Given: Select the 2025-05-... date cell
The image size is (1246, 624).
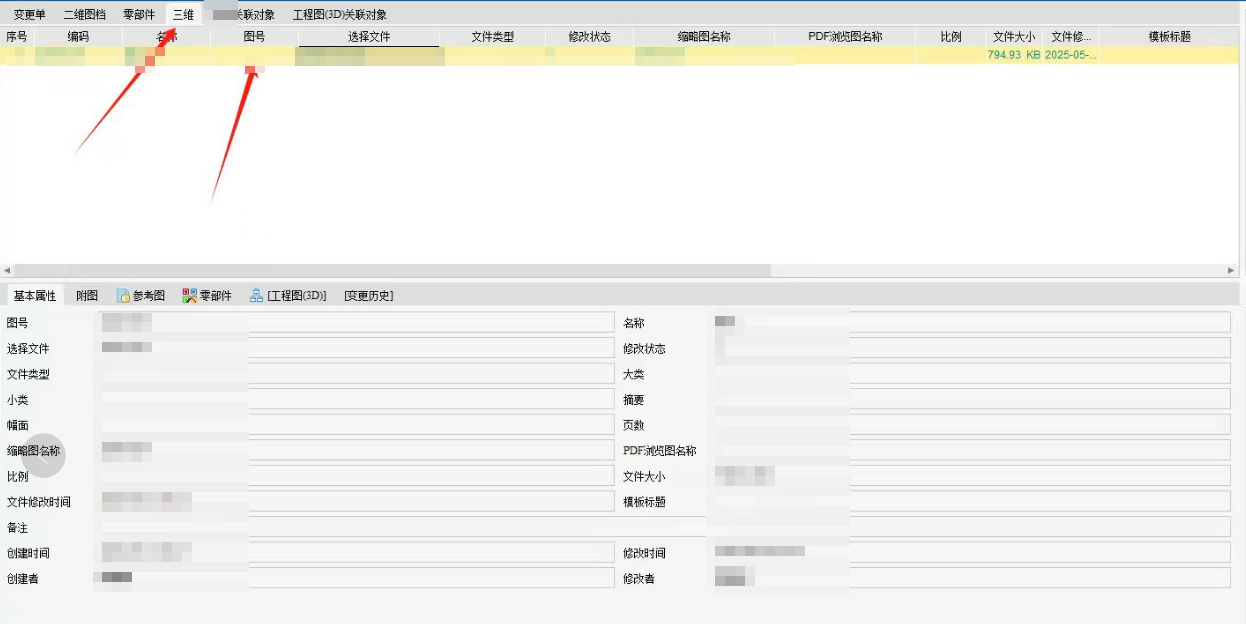Looking at the screenshot, I should (1071, 55).
